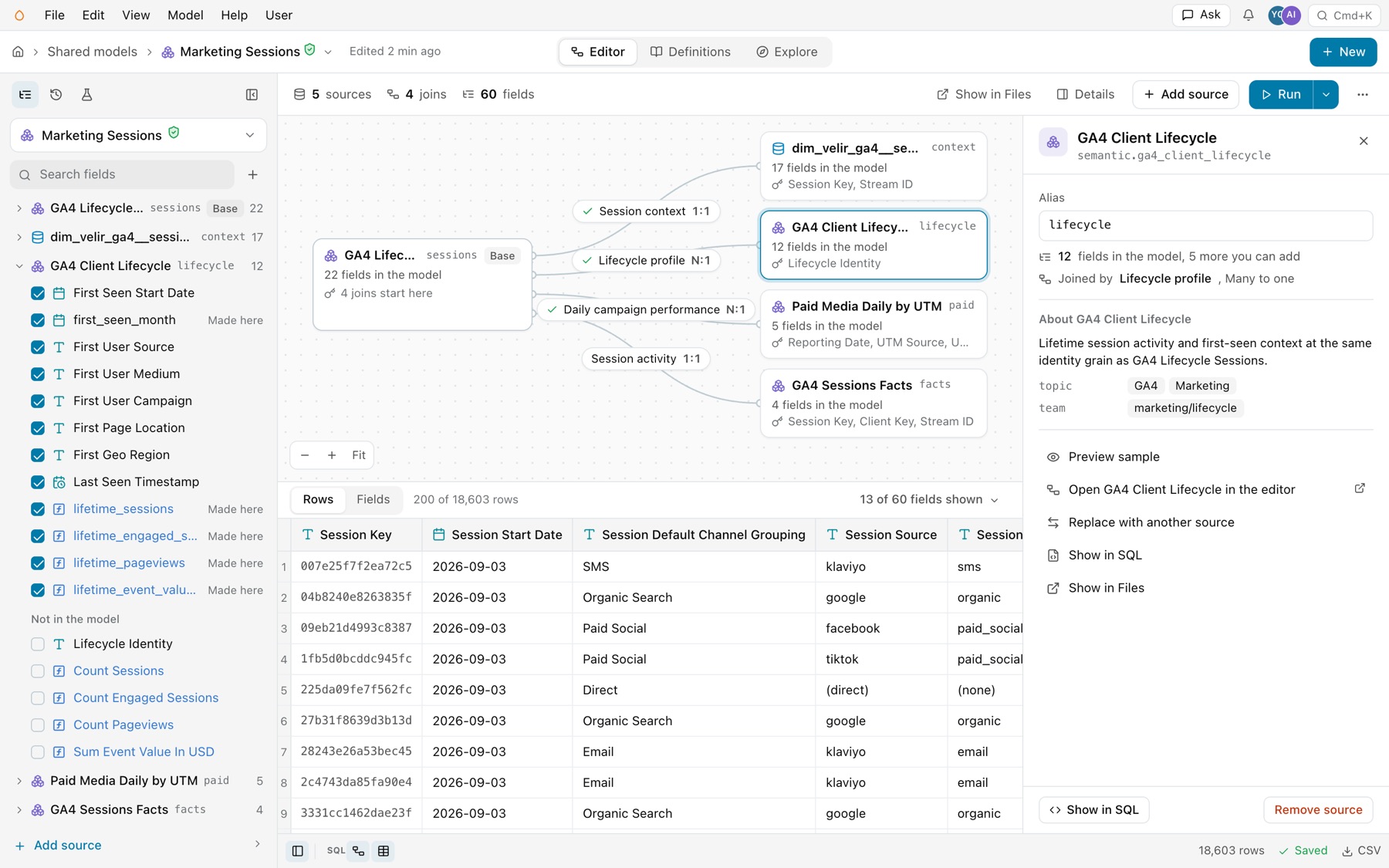Viewport: 1389px width, 868px height.
Task: Check Lifecycle Identity field
Action: click(x=38, y=644)
